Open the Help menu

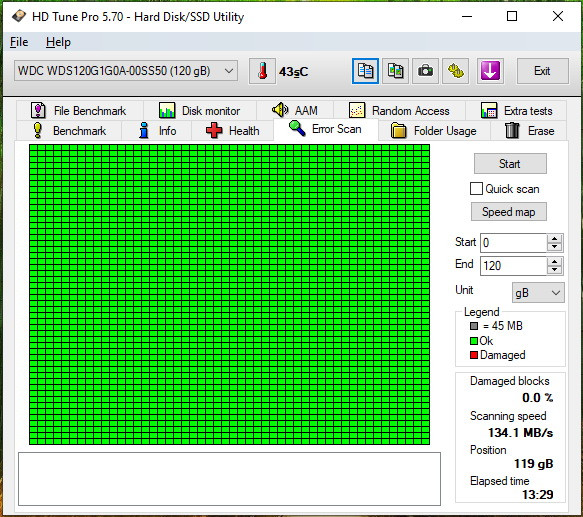coord(58,42)
